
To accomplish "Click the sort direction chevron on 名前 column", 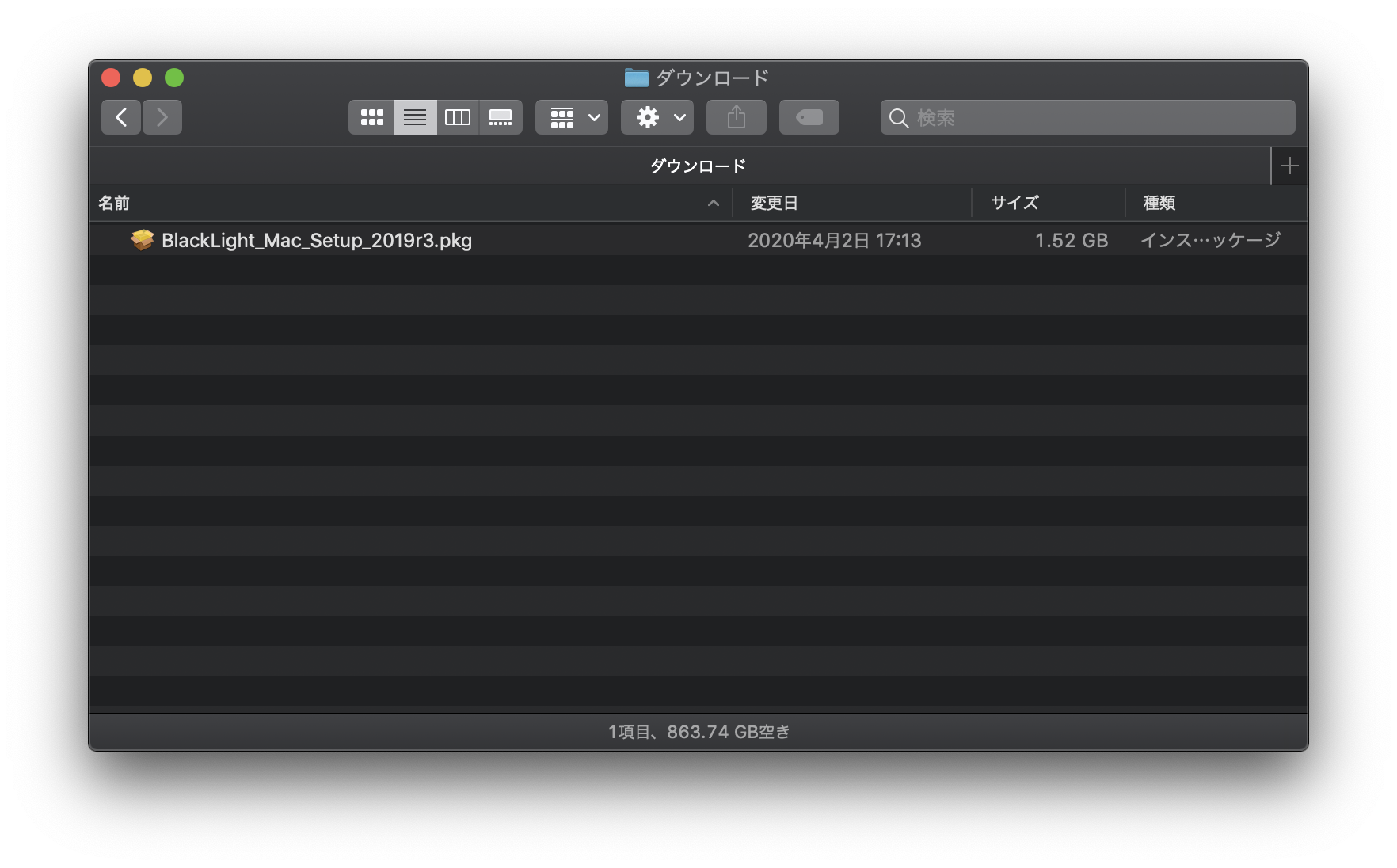I will [x=714, y=204].
